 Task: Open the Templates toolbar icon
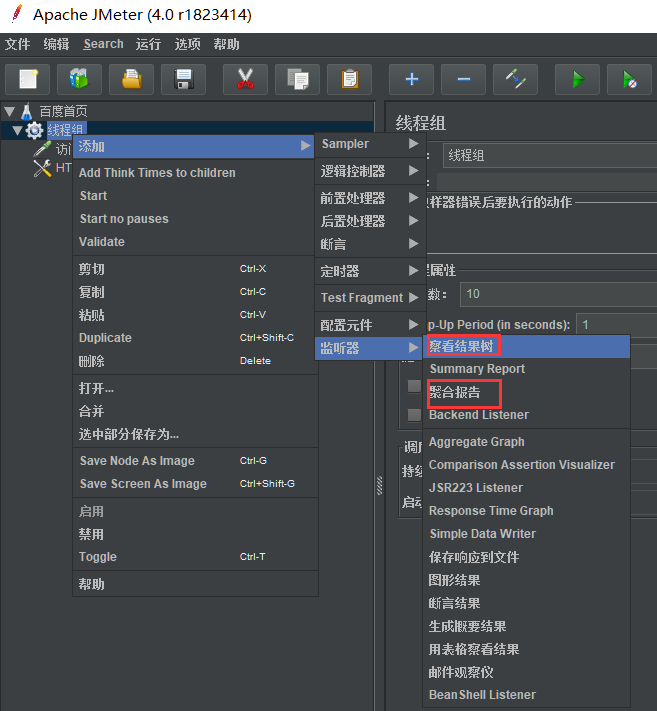point(79,79)
